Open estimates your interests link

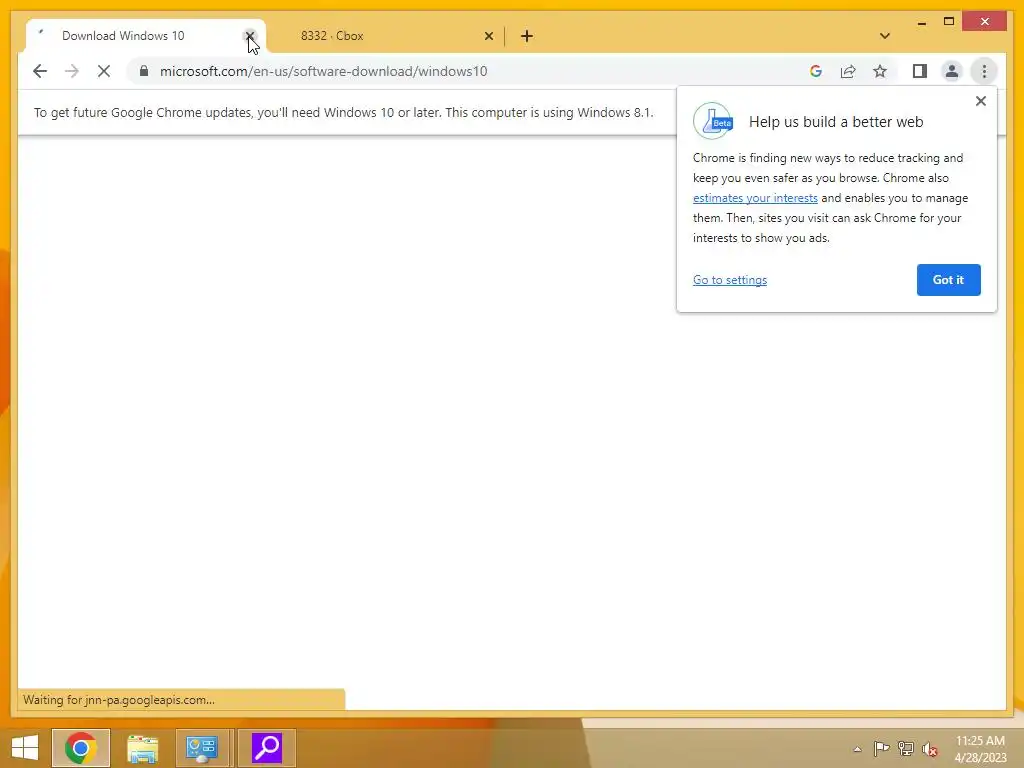755,198
